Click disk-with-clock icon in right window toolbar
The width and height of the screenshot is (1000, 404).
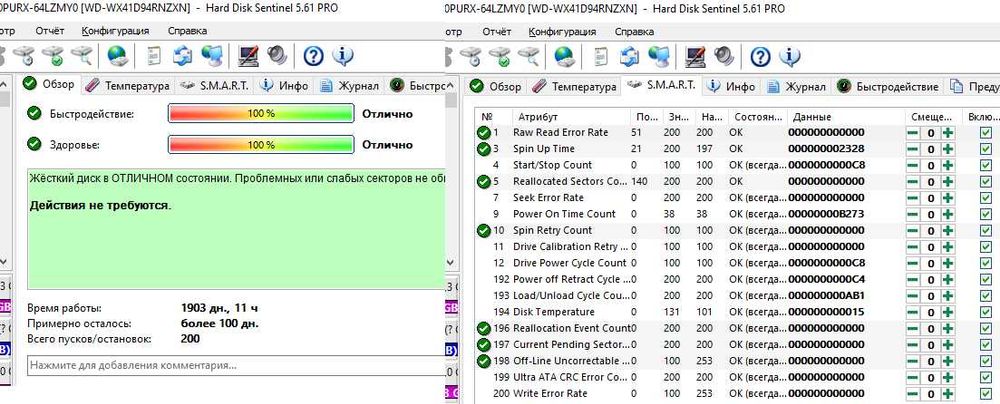point(471,57)
